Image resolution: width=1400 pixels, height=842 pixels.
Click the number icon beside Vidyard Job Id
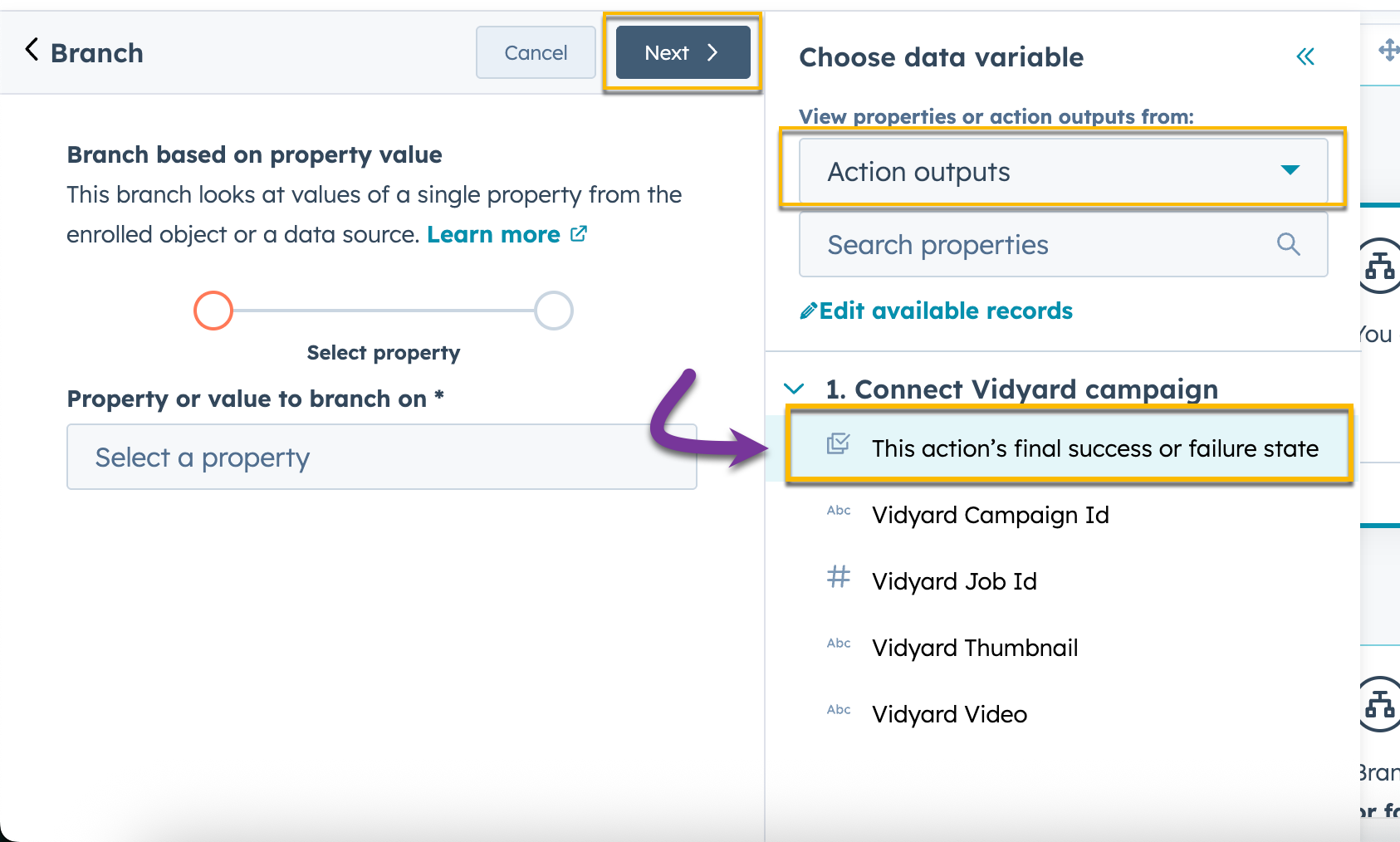coord(838,577)
